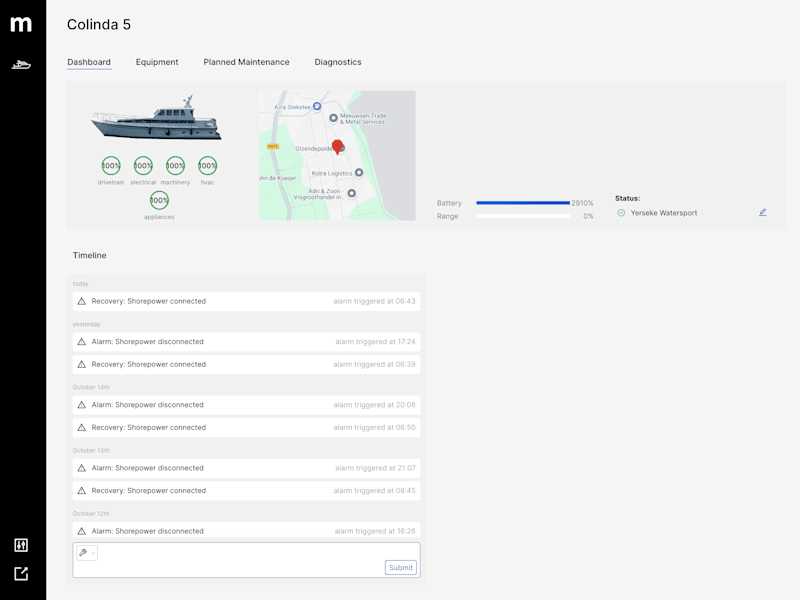
Task: Open the 'Alarm: Shorepower disconnected' 20:08 entry
Action: point(246,405)
